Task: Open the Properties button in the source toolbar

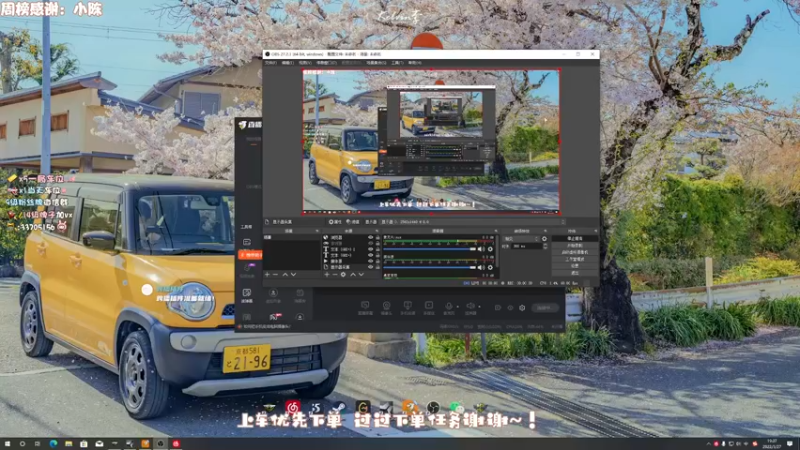Action: pyautogui.click(x=335, y=222)
